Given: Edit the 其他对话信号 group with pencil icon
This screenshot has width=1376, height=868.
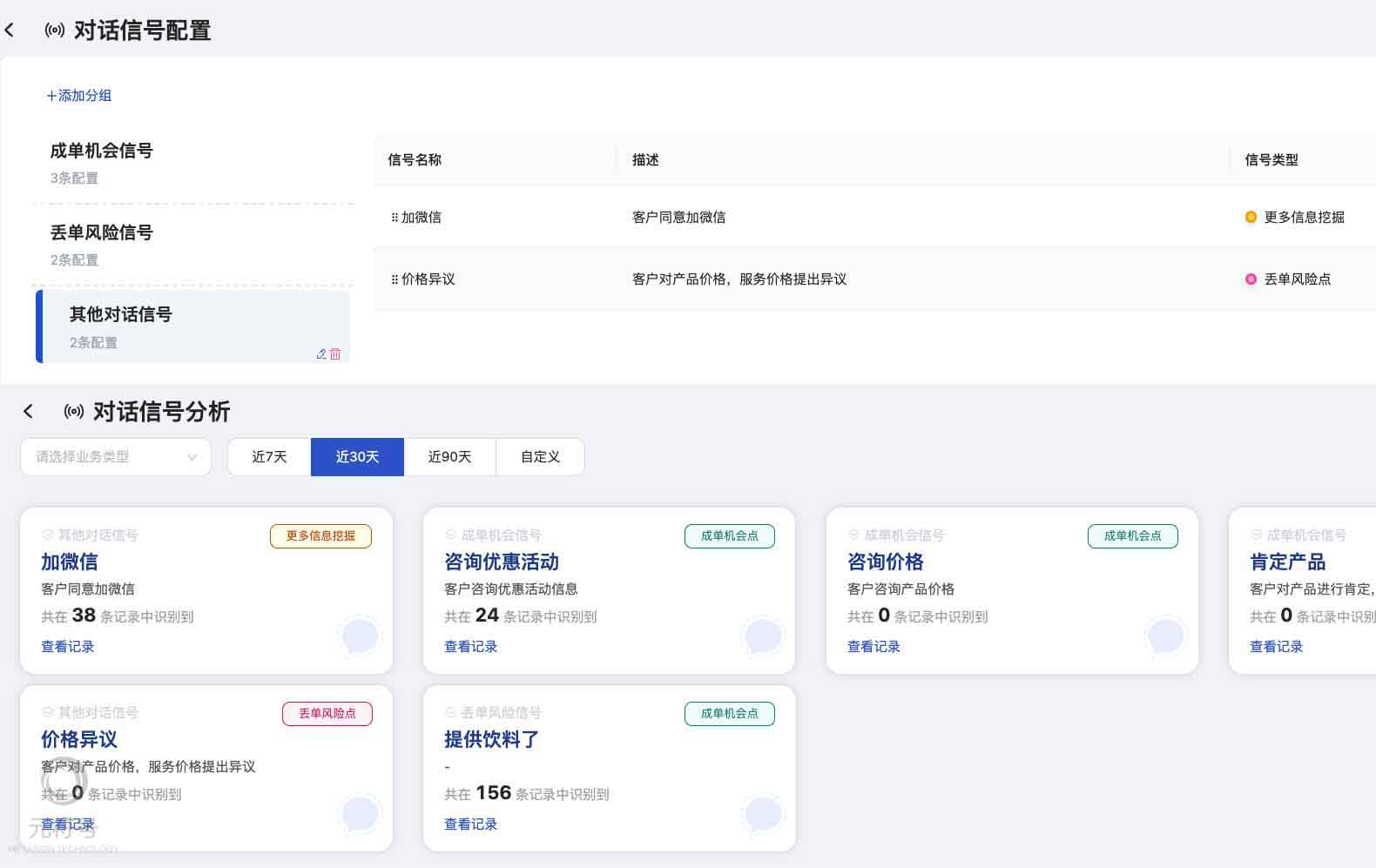Looking at the screenshot, I should [321, 353].
